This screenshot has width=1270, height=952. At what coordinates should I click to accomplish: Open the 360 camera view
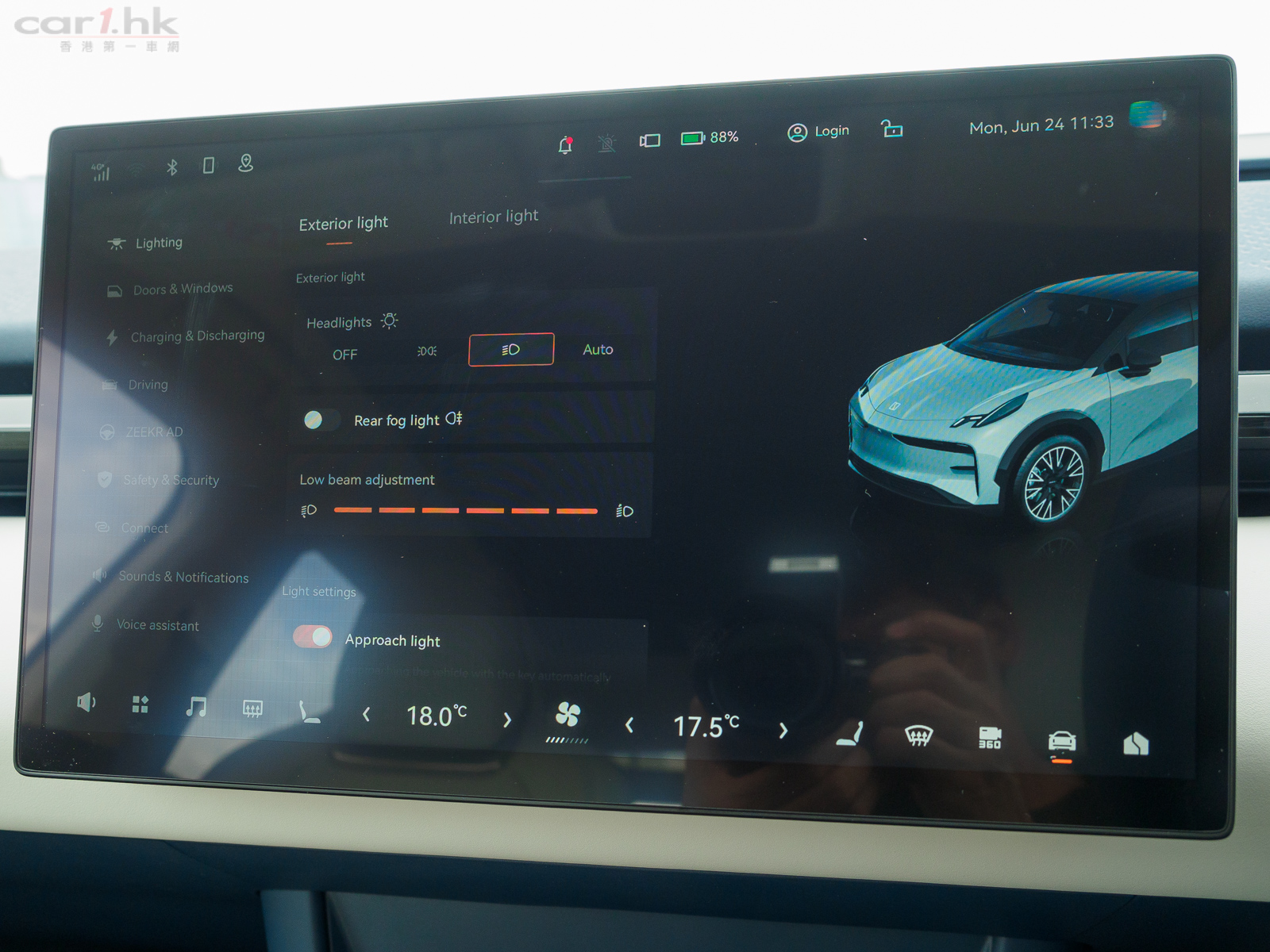coord(989,738)
